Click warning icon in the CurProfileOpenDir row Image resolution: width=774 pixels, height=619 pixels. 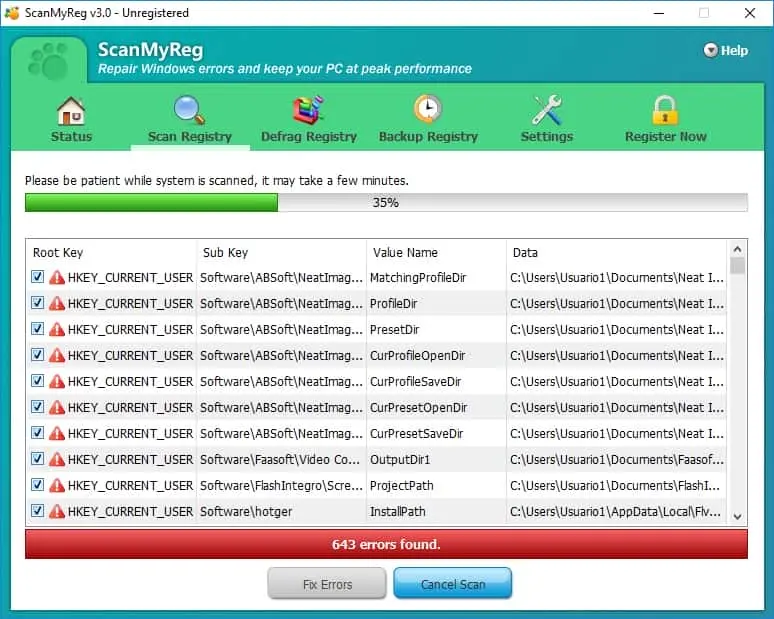[x=57, y=355]
